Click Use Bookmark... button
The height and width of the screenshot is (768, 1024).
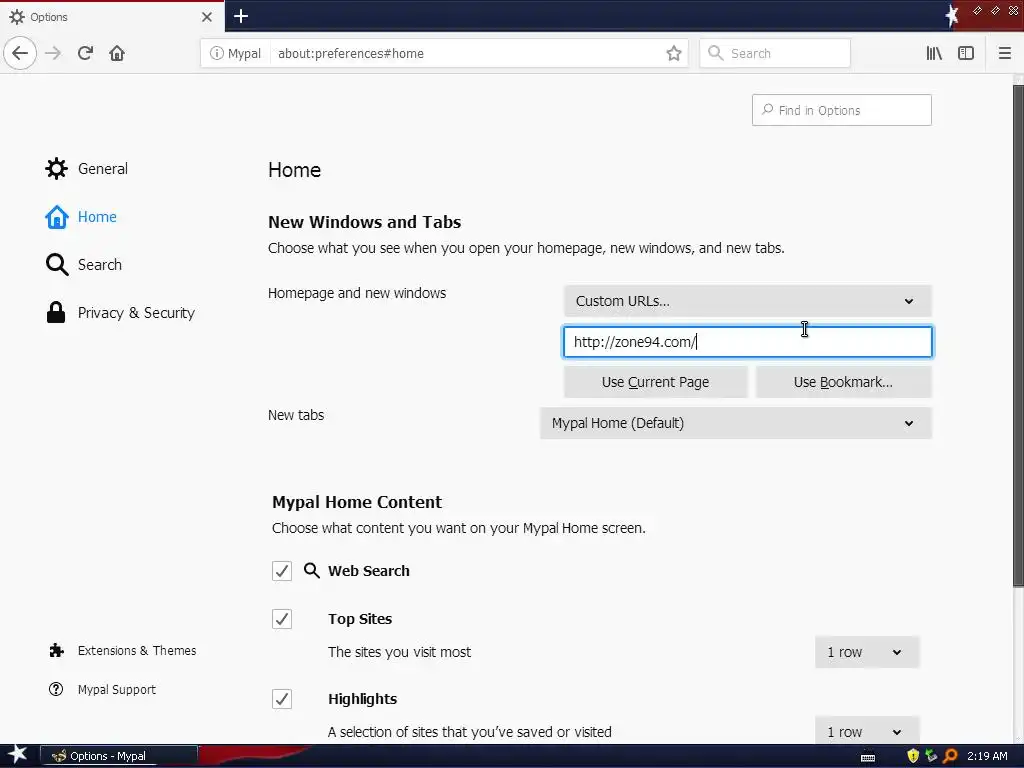[x=843, y=382]
